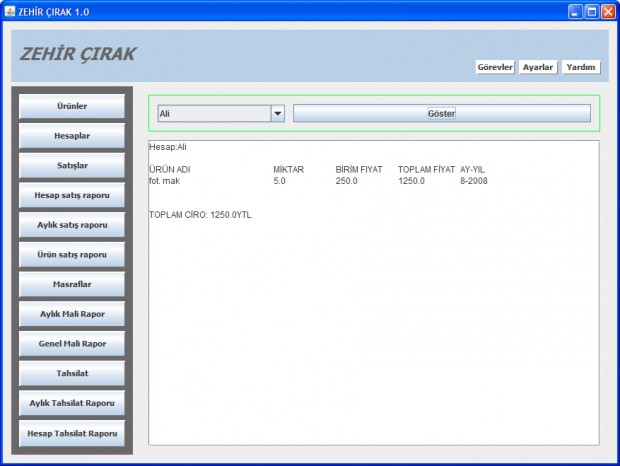Open Satışlar from the sidebar
Screen dimensions: 620x466
(72, 165)
